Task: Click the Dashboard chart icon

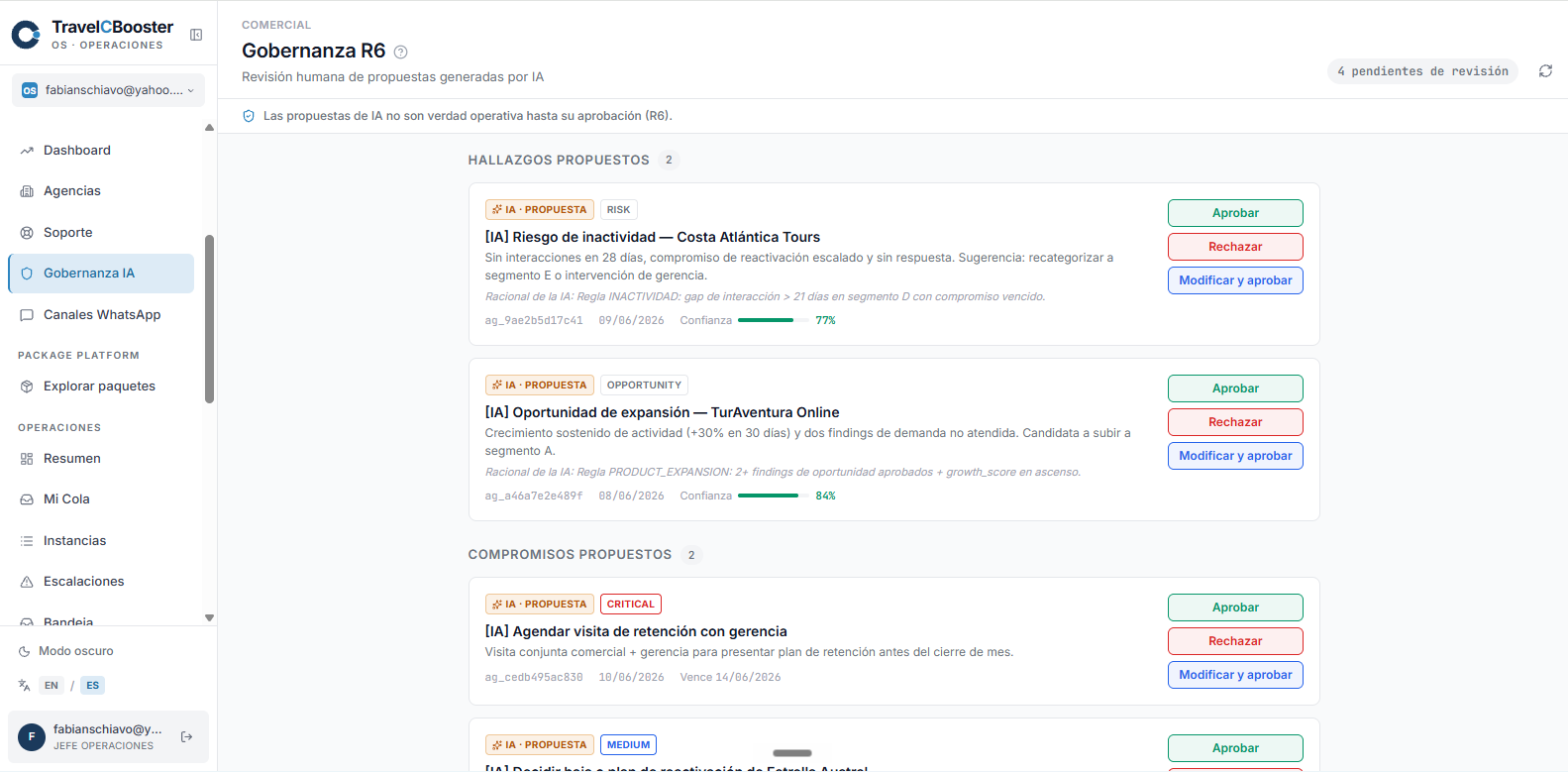Action: click(27, 151)
